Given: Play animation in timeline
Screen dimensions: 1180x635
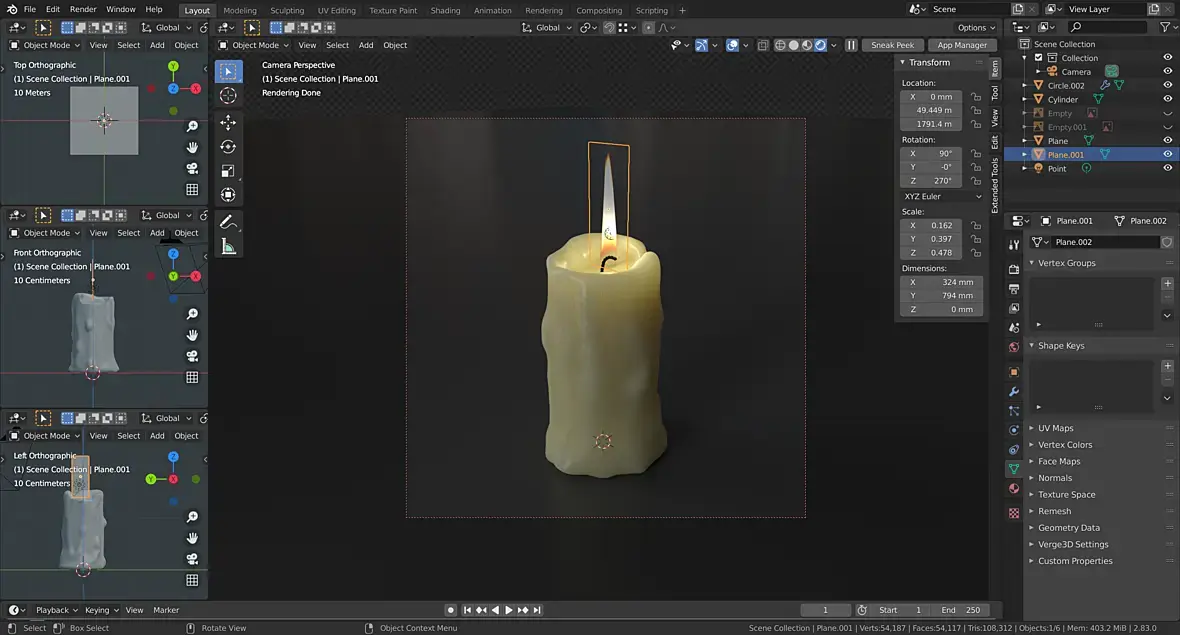Looking at the screenshot, I should 509,610.
